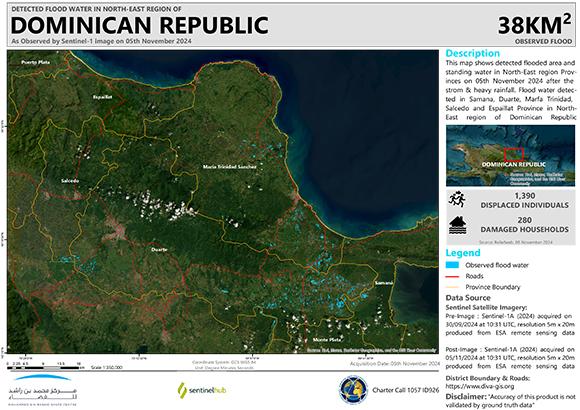Viewport: 580px width, 410px height.
Task: Click the orange Province Boundary legend line
Action: tap(452, 287)
